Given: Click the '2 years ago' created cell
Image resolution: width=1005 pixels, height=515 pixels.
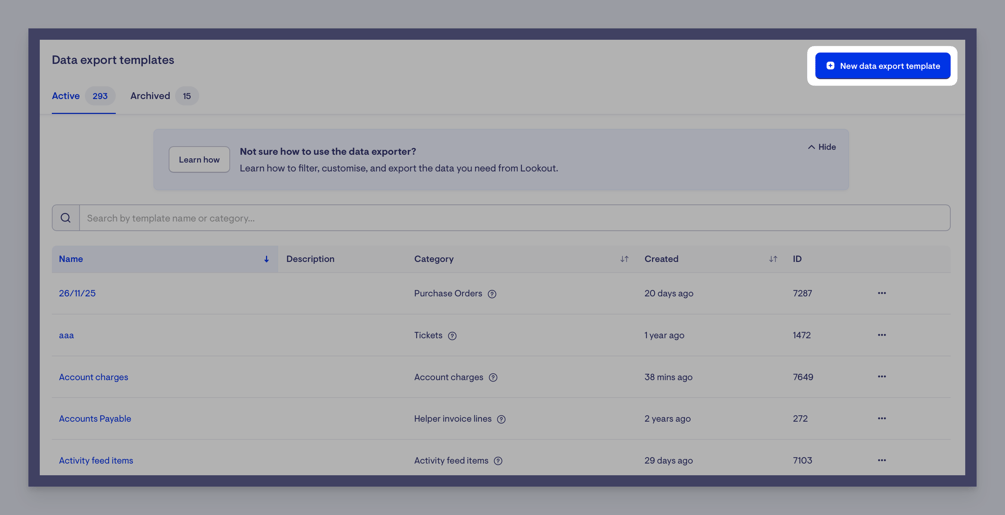Looking at the screenshot, I should [667, 419].
